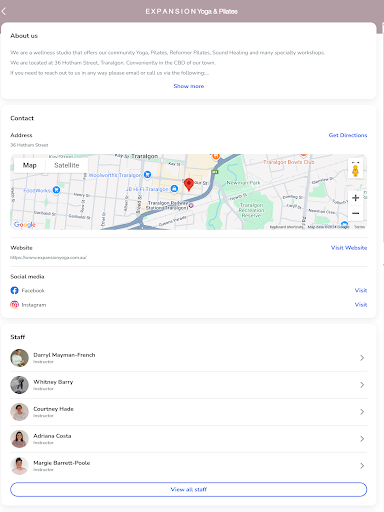Viewport: 384px width, 512px height.
Task: Click the Google logo on map
Action: (24, 225)
